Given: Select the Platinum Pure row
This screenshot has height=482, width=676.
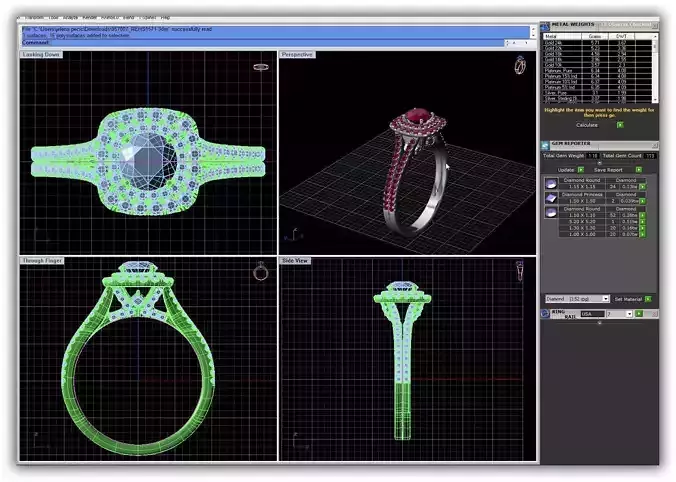Looking at the screenshot, I should click(598, 71).
